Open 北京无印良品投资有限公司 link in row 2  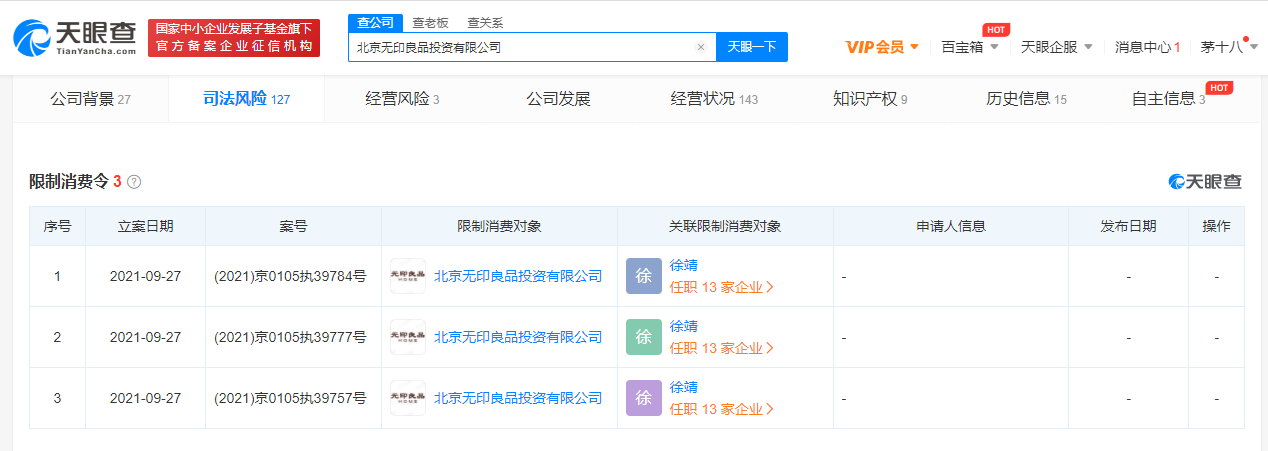pyautogui.click(x=518, y=338)
